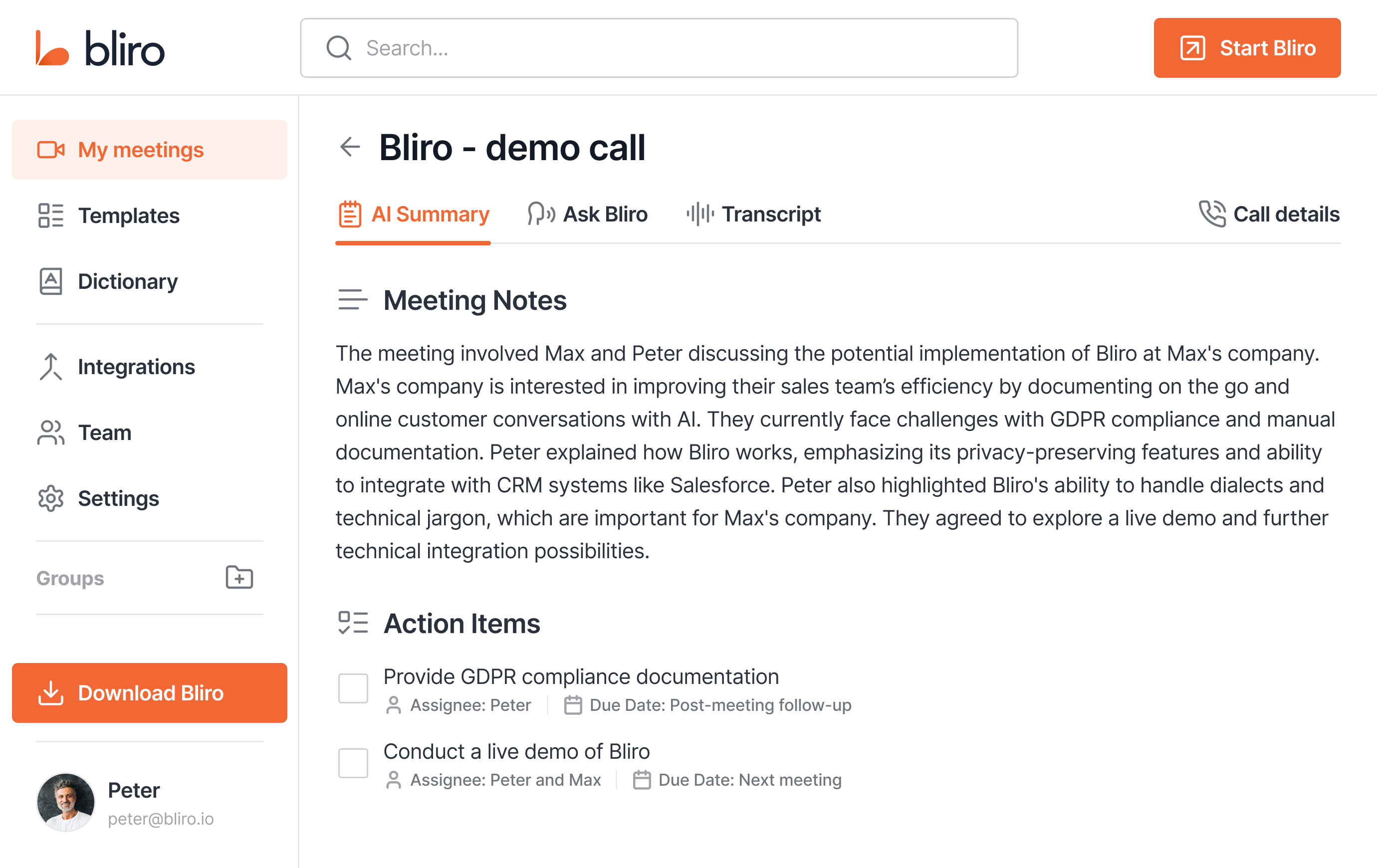Click the AI Summary clipboard icon

click(x=349, y=215)
